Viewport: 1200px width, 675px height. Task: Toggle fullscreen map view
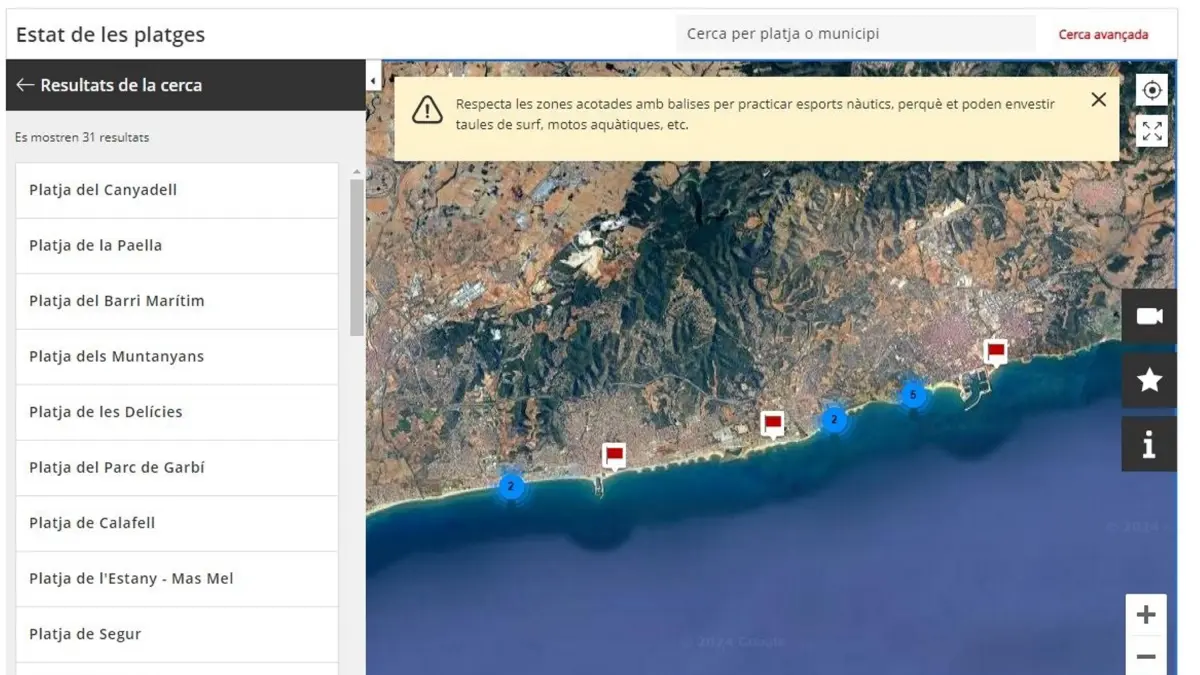1151,131
